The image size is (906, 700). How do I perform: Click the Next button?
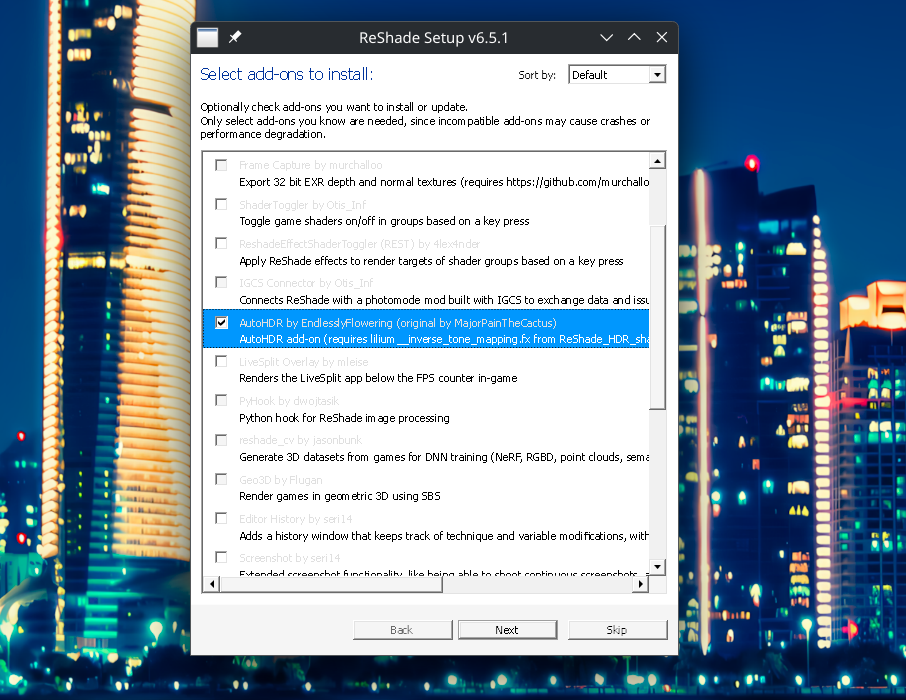coord(507,630)
